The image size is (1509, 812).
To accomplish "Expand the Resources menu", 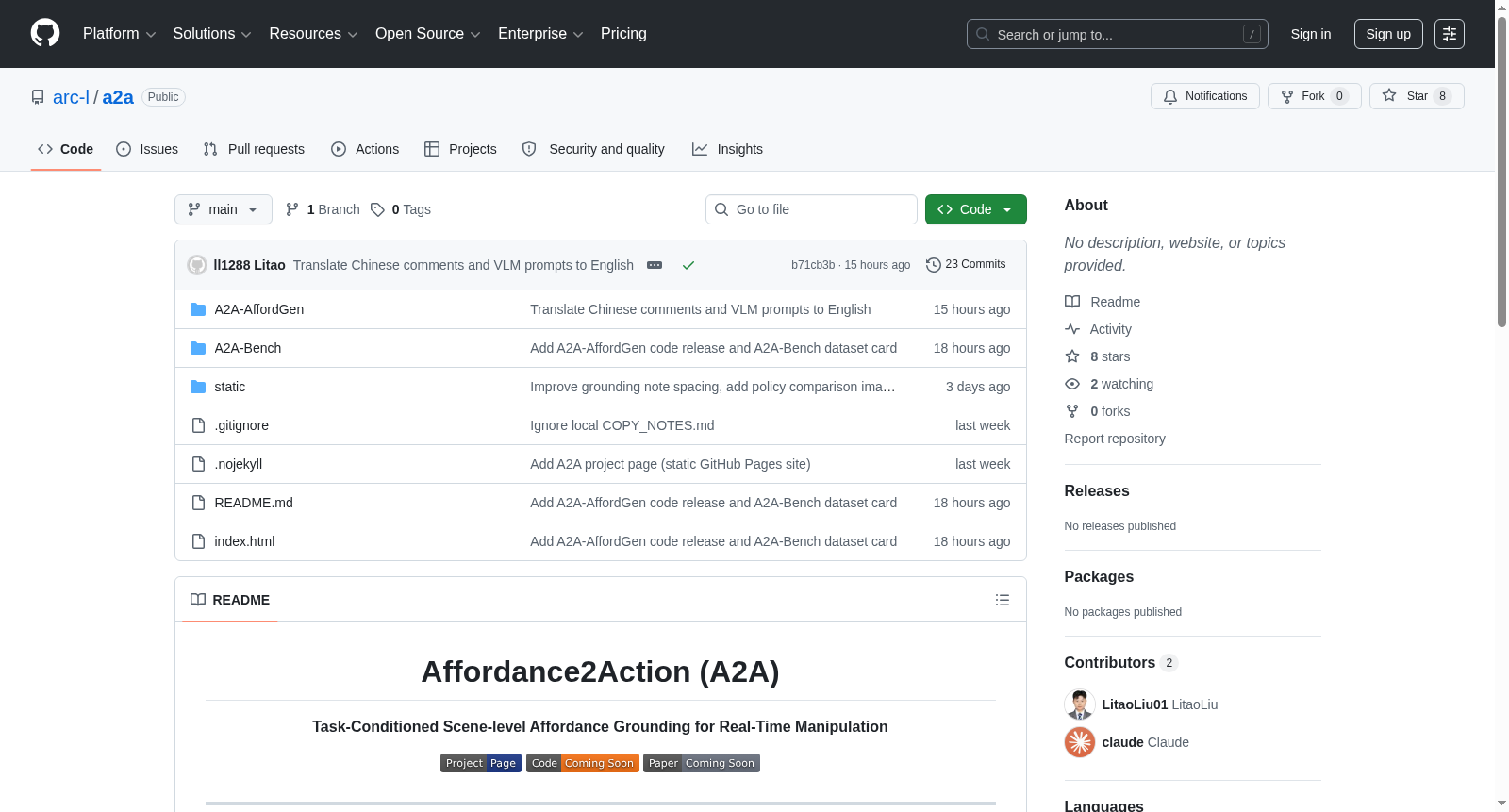I will [x=313, y=34].
